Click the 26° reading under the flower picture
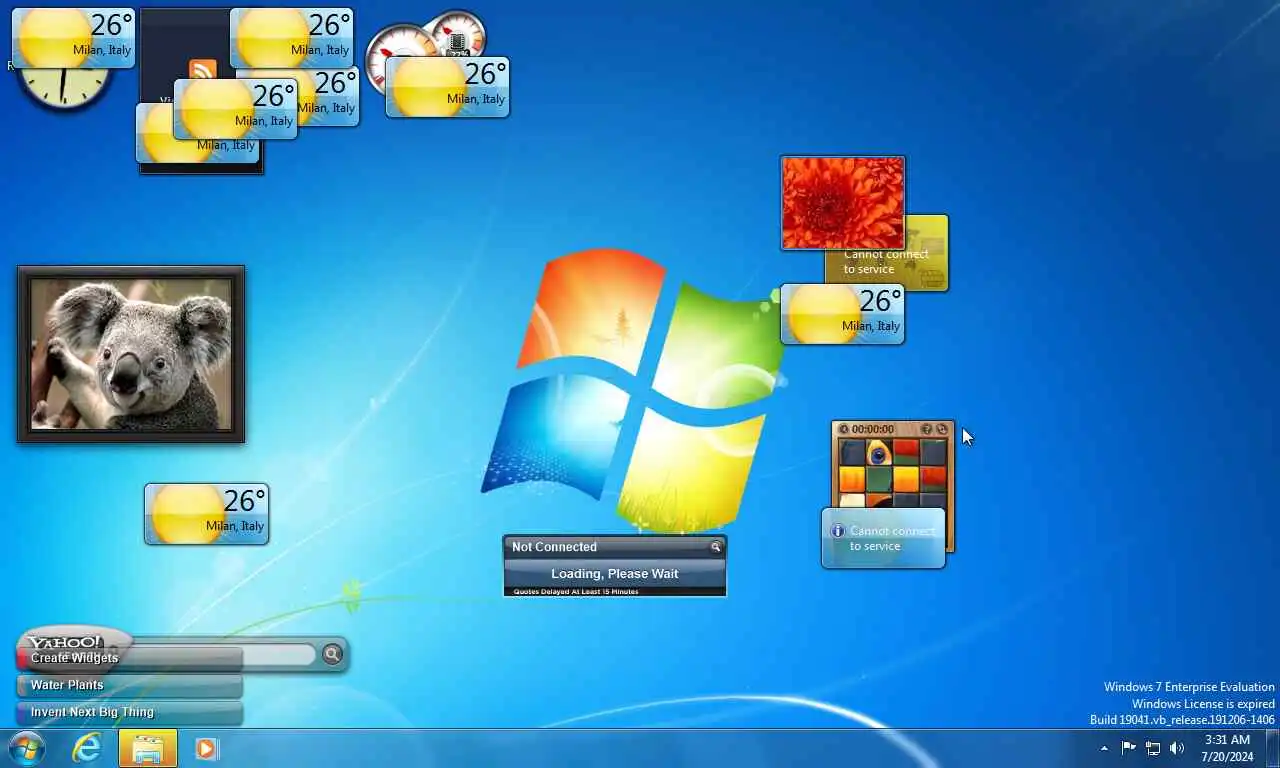1280x768 pixels. coord(880,300)
